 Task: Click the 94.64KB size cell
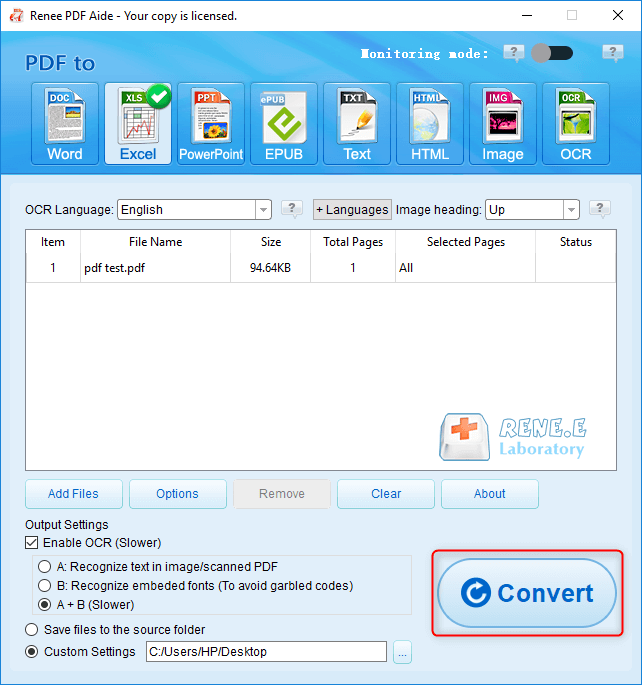pyautogui.click(x=270, y=268)
